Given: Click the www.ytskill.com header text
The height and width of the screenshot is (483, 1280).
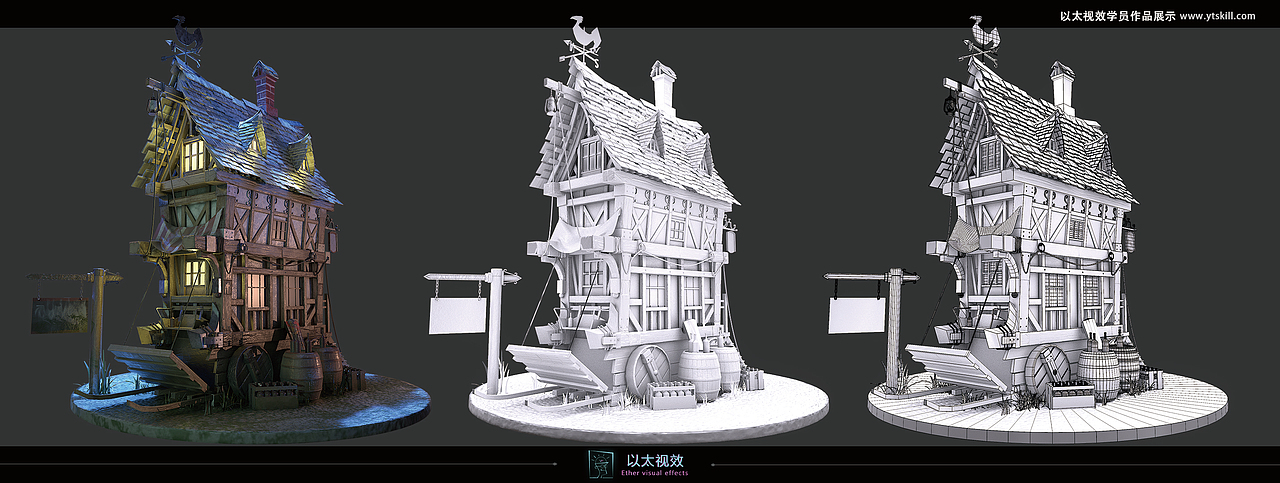Looking at the screenshot, I should click(x=1217, y=16).
